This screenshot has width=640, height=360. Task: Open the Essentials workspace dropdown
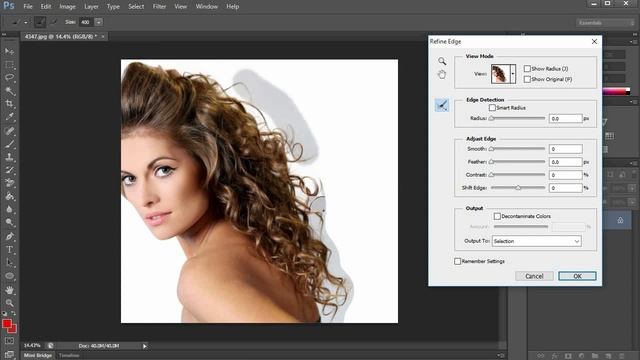click(606, 23)
